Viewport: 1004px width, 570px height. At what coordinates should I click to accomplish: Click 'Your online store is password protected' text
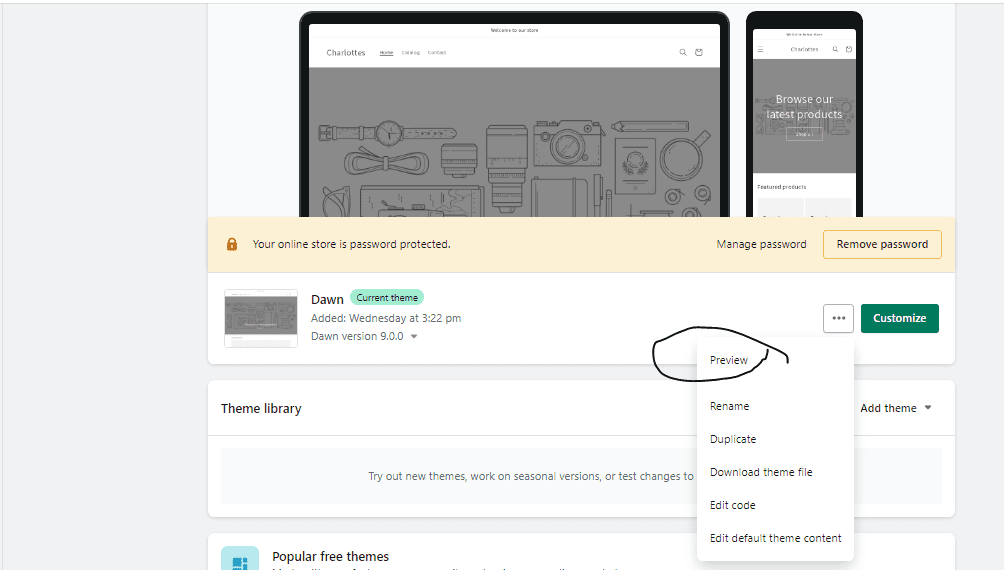pos(352,244)
